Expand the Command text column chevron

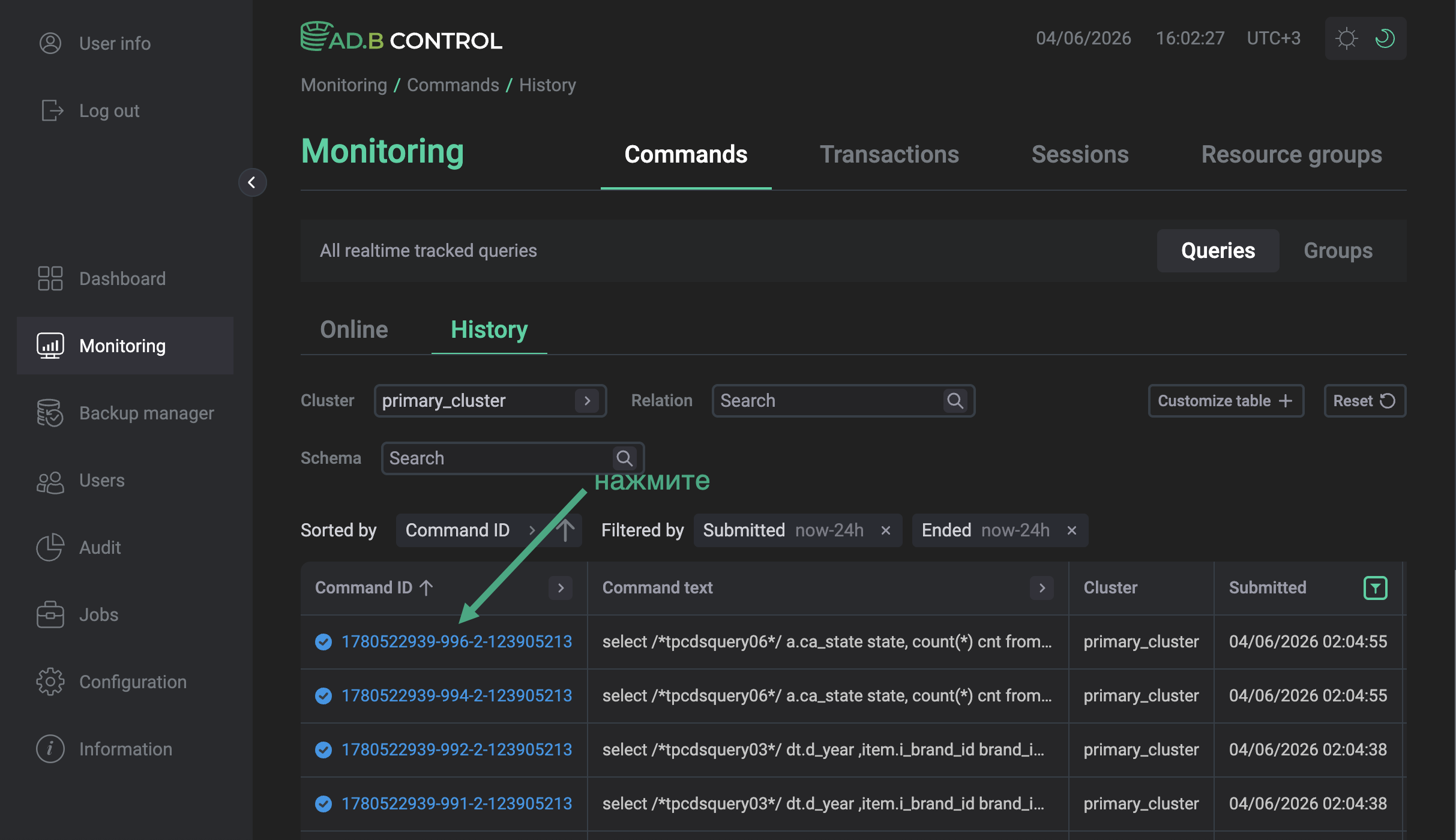(1042, 588)
